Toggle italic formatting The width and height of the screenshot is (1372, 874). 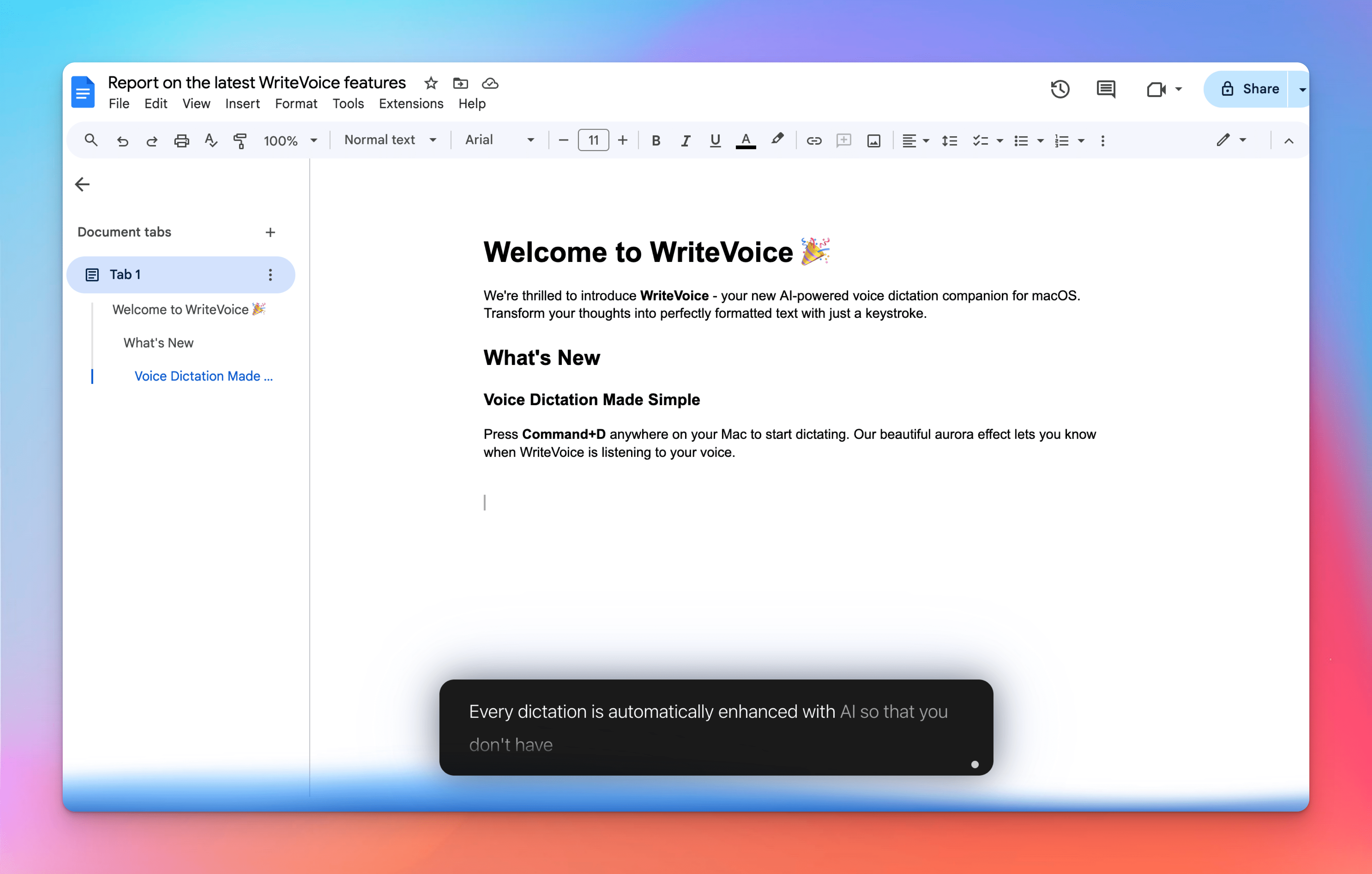(685, 140)
